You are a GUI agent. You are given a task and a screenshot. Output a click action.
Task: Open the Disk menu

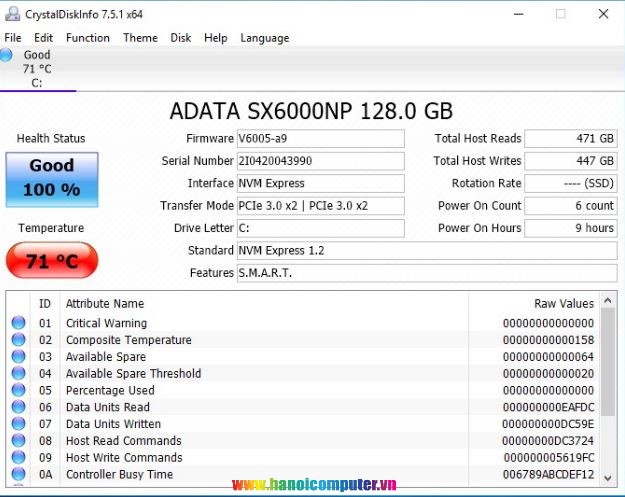click(181, 38)
